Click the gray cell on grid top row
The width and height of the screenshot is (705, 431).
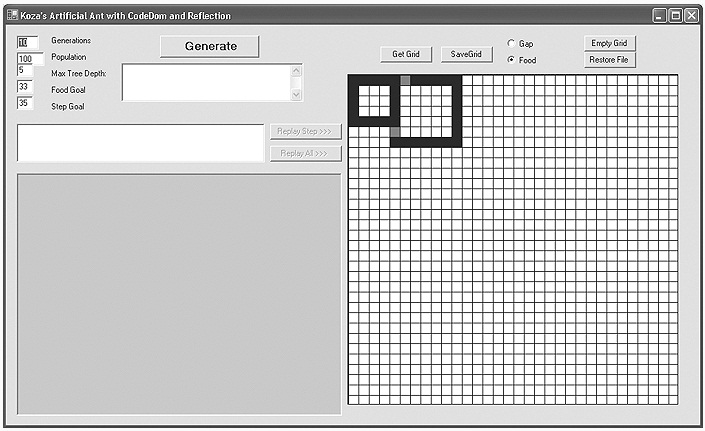click(x=405, y=80)
